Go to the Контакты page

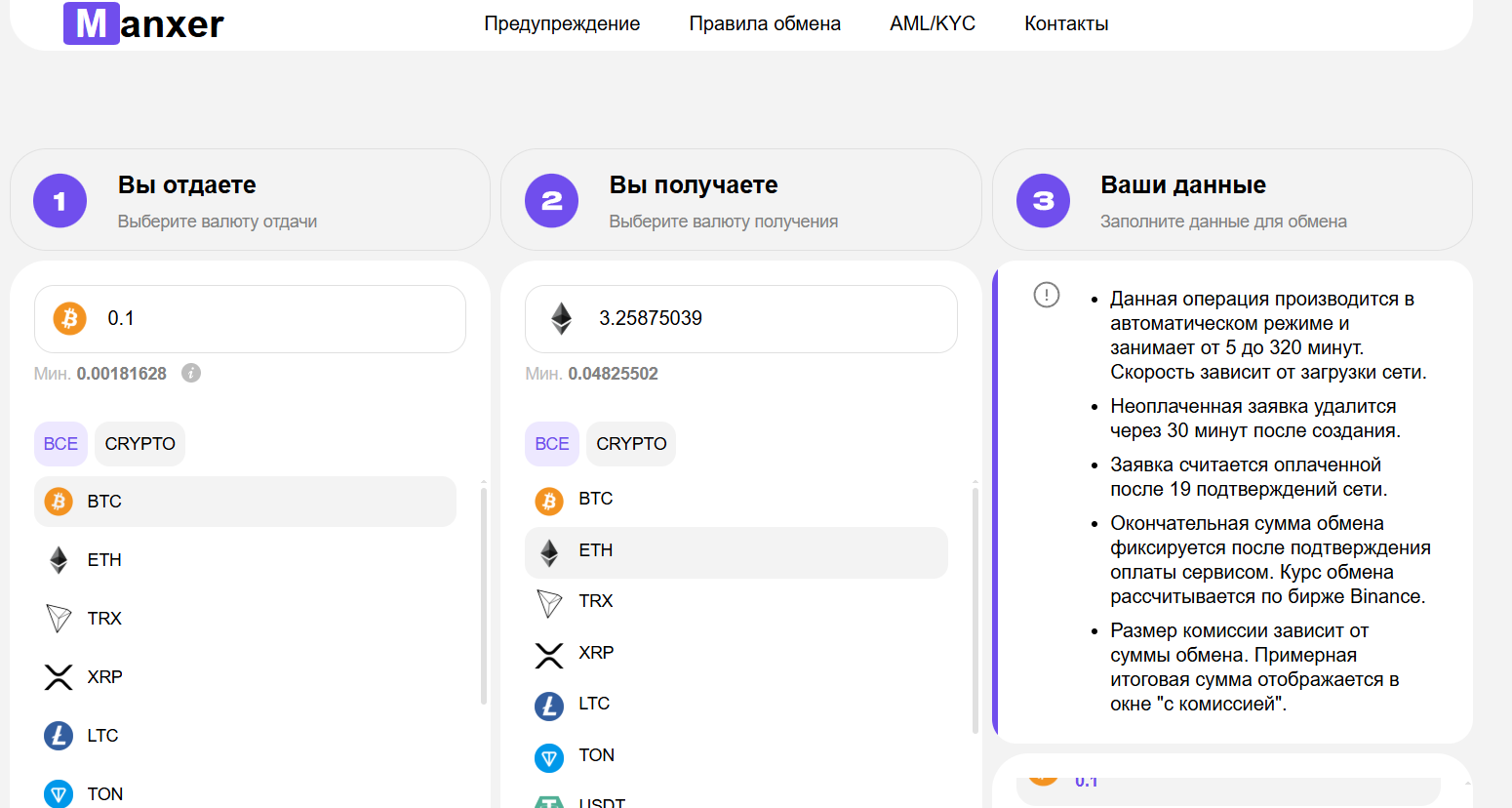tap(1066, 23)
